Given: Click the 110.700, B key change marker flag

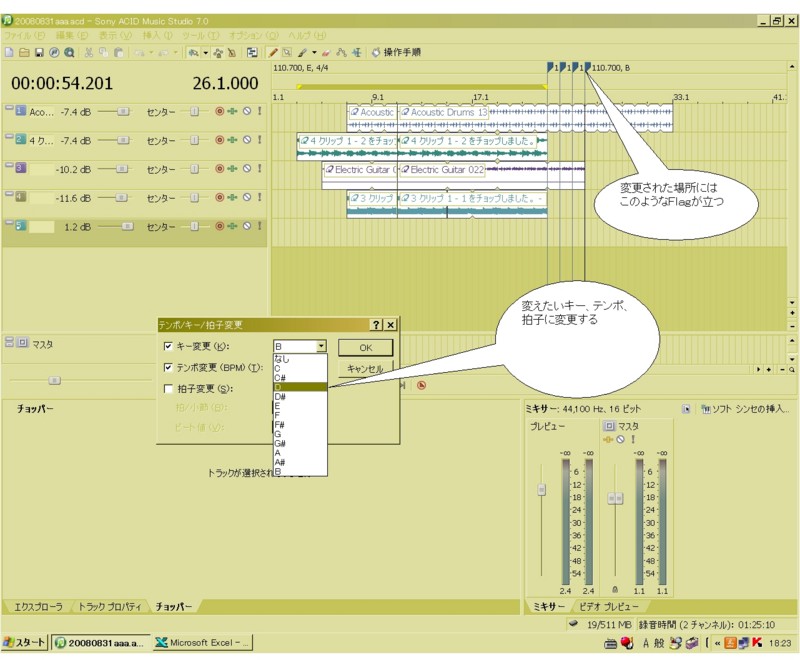Looking at the screenshot, I should (x=588, y=67).
